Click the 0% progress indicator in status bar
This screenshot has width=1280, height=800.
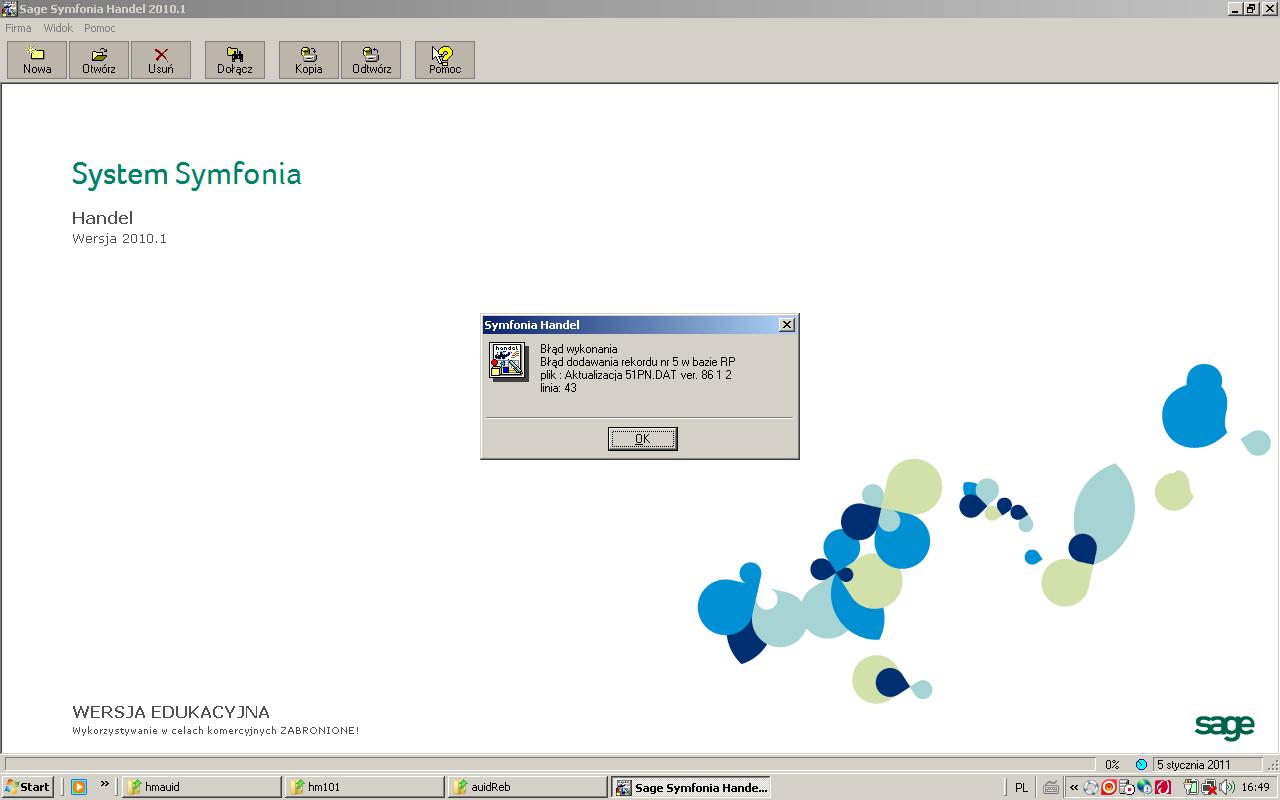point(1112,764)
